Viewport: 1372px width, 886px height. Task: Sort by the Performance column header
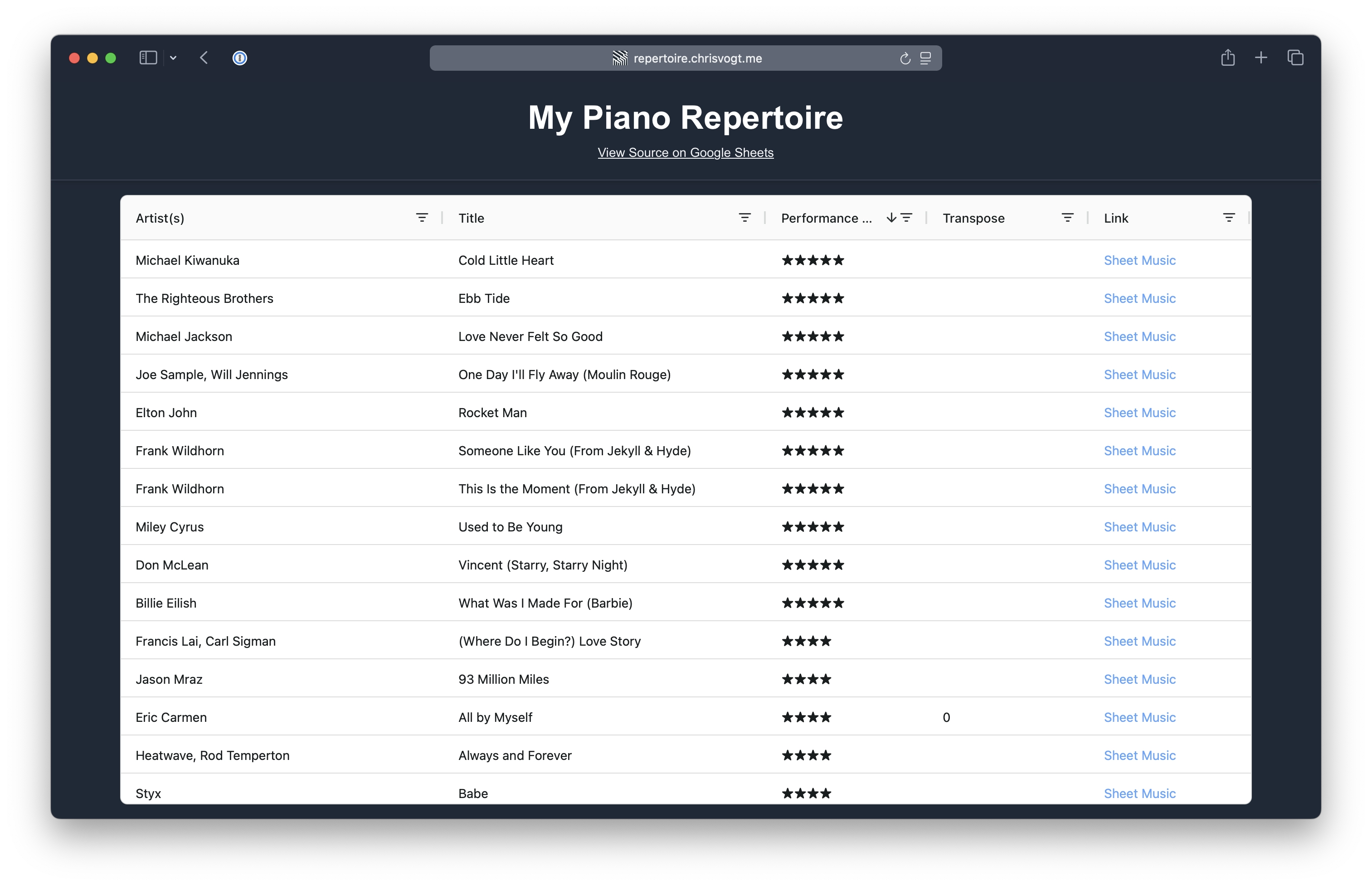826,218
